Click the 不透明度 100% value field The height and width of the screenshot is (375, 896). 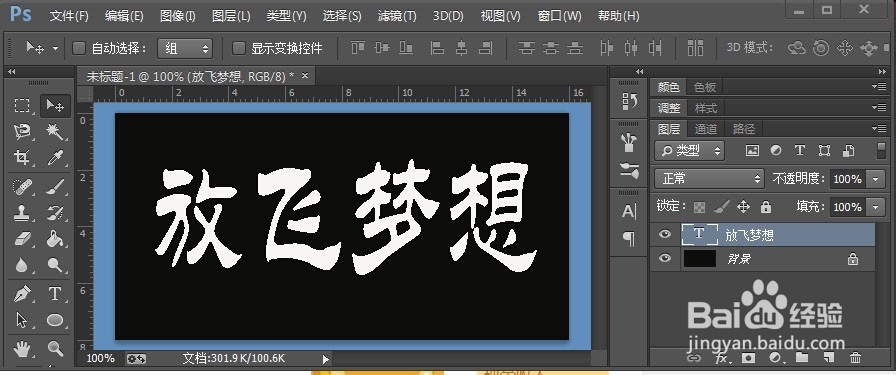coord(848,179)
